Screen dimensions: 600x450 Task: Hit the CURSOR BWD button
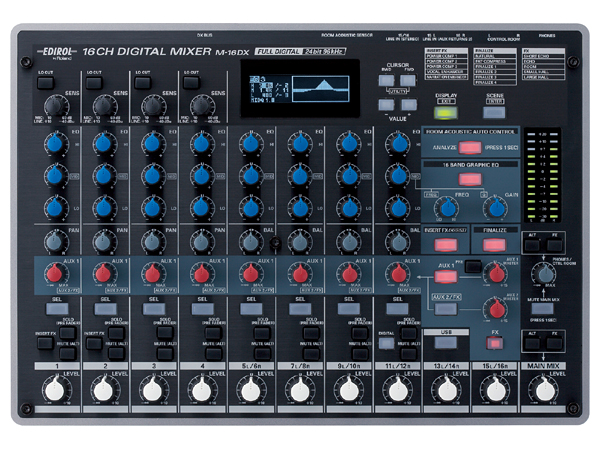coord(386,80)
